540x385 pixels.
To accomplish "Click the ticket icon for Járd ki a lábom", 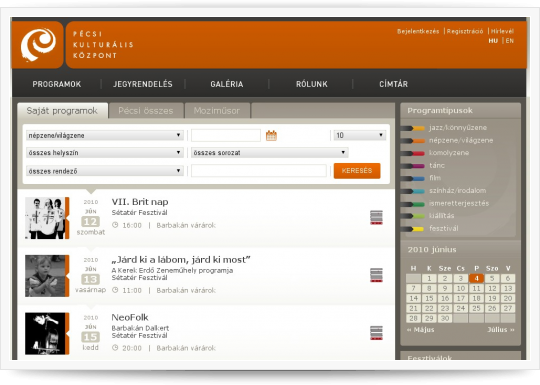I will pyautogui.click(x=376, y=275).
